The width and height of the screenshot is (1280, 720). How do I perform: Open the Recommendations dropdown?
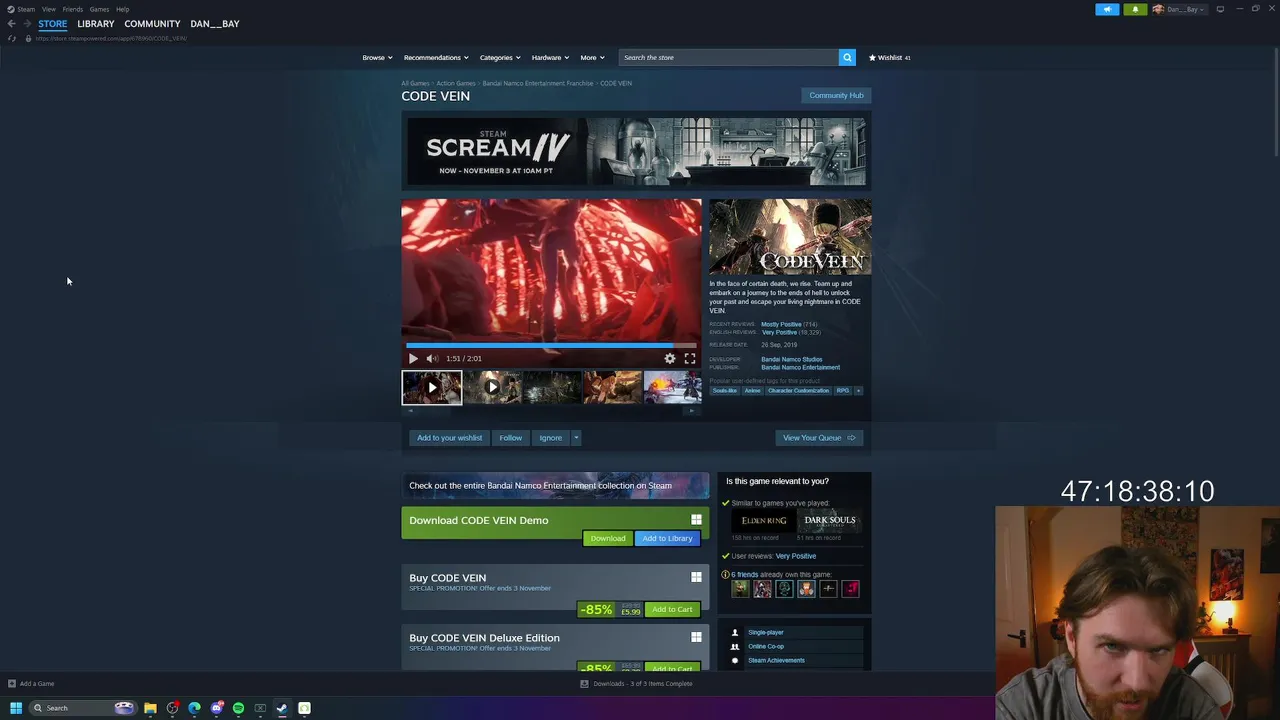pyautogui.click(x=436, y=57)
